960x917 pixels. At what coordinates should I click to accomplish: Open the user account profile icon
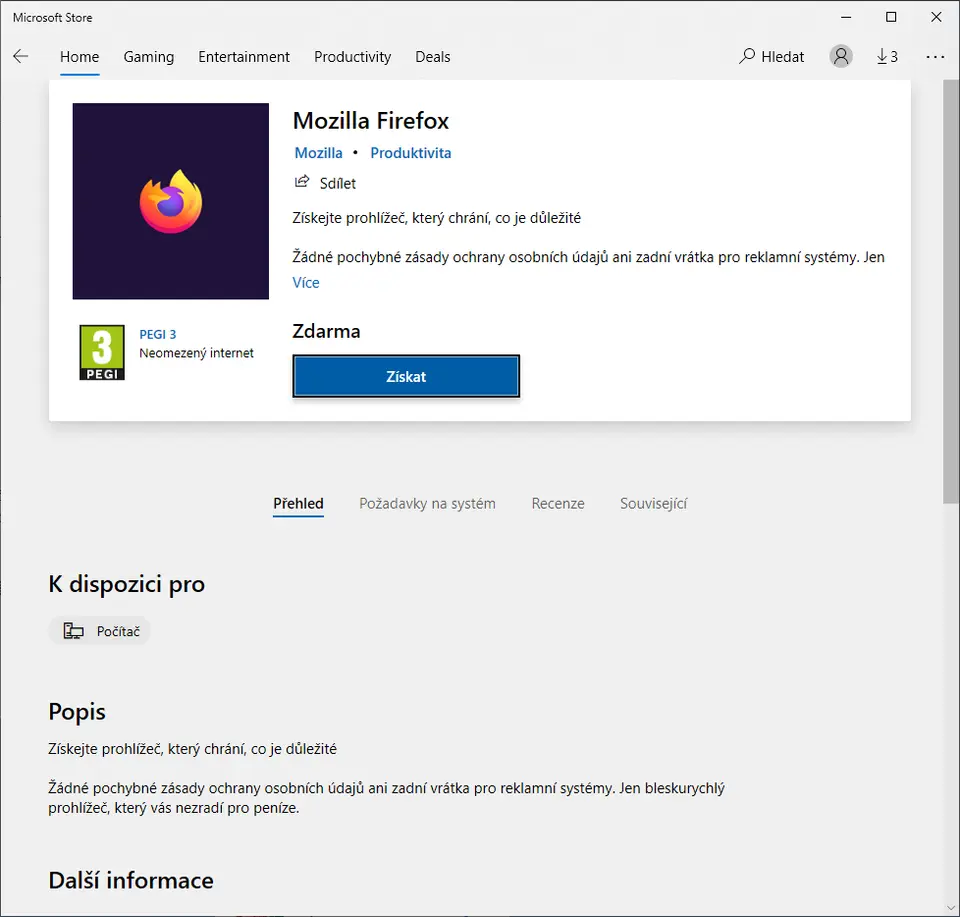click(x=841, y=57)
